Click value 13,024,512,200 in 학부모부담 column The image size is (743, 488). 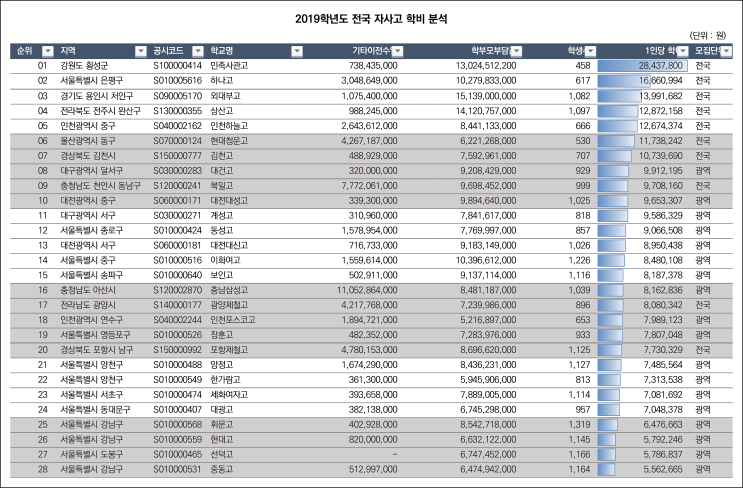pyautogui.click(x=486, y=66)
